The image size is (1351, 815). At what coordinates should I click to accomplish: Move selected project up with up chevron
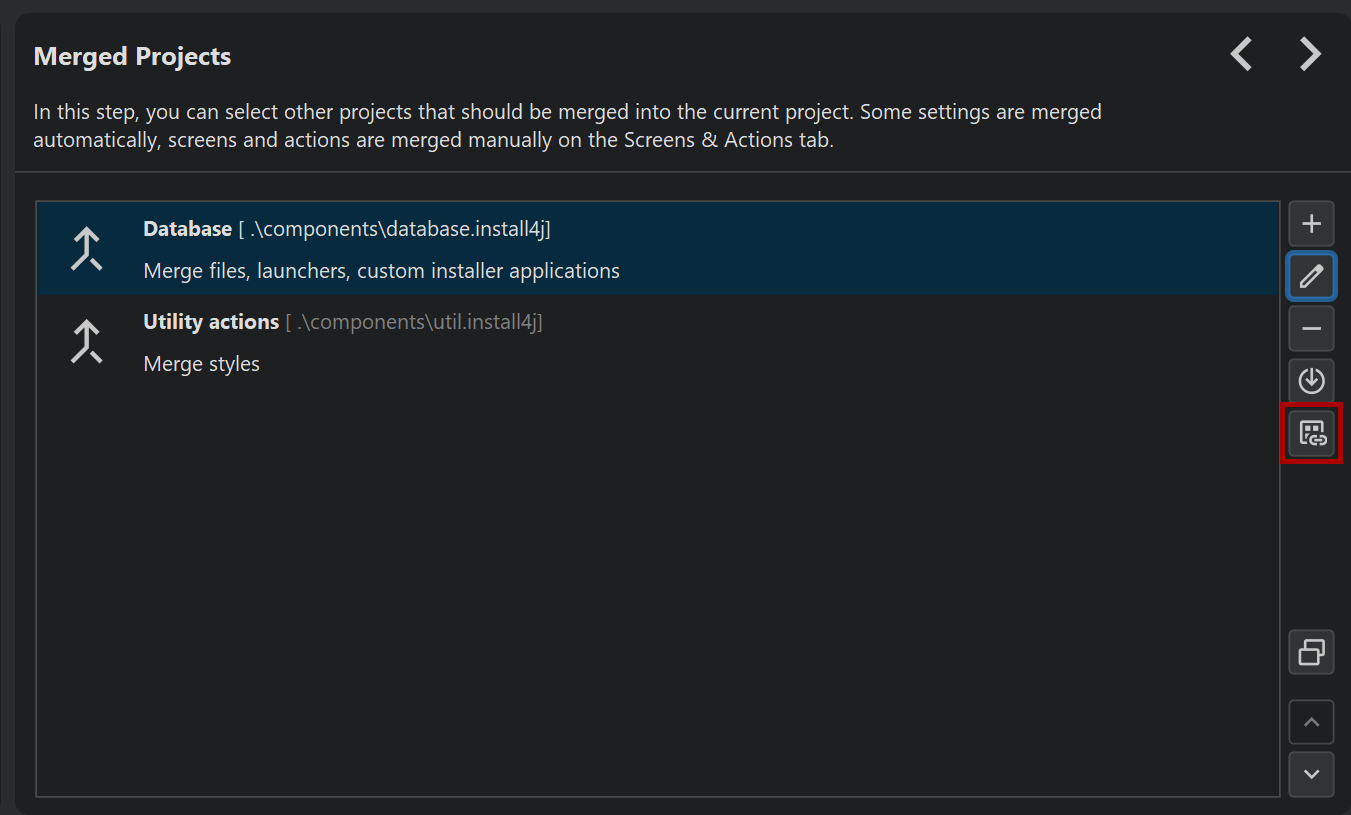[x=1311, y=722]
